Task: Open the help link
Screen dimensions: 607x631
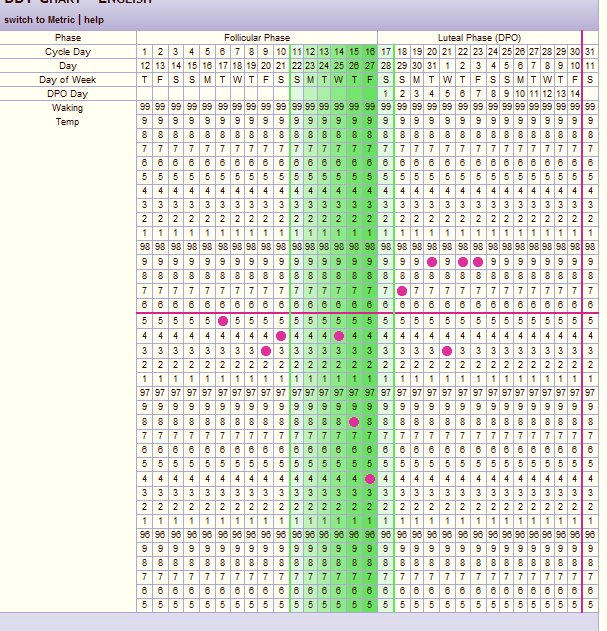Action: point(94,20)
